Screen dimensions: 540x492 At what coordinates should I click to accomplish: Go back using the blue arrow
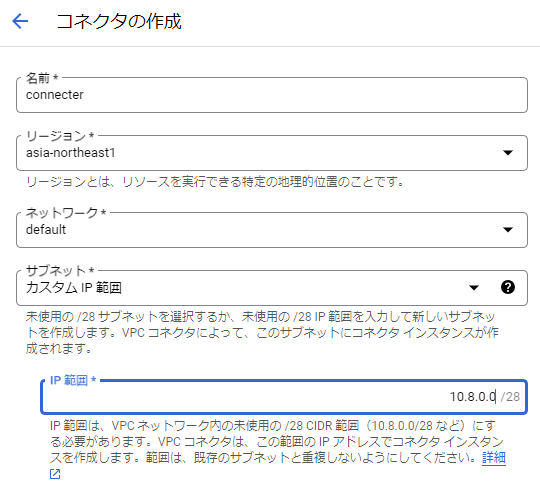pyautogui.click(x=20, y=21)
